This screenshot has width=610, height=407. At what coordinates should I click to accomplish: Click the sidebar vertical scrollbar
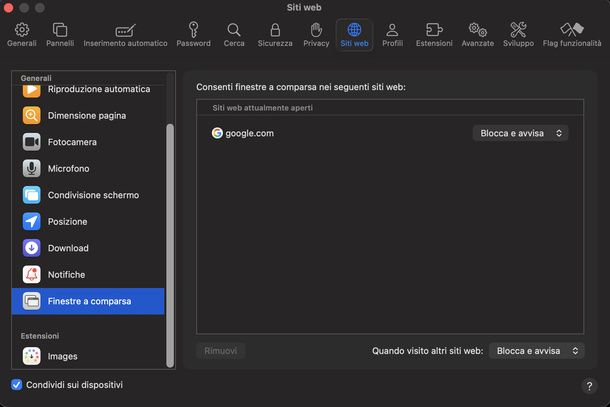tap(170, 245)
